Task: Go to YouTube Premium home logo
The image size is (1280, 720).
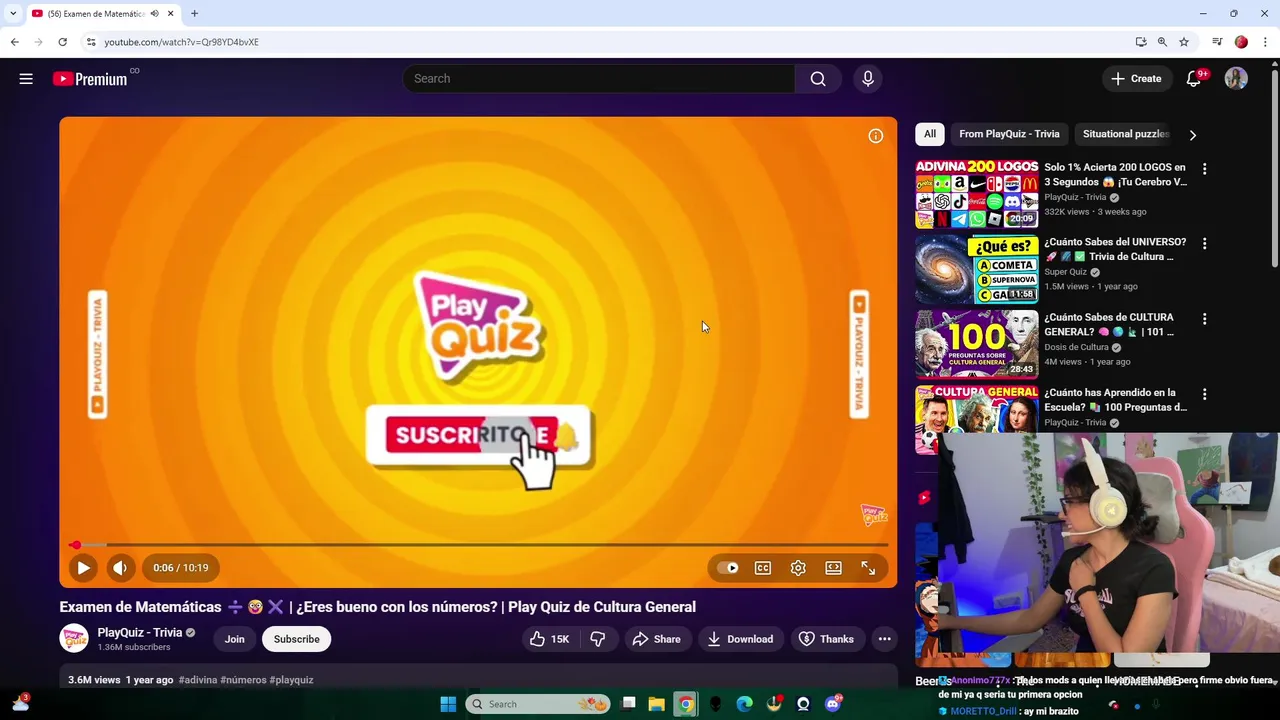Action: 91,79
